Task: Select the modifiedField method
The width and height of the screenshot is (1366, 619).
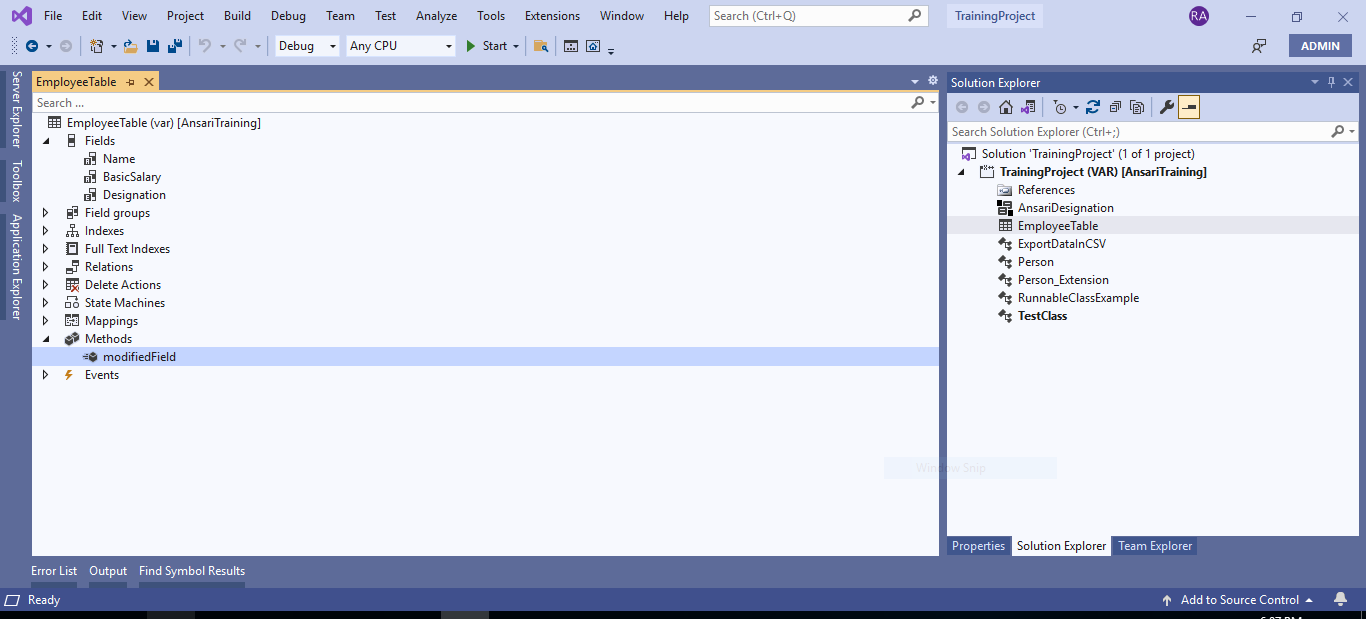Action: click(x=139, y=357)
